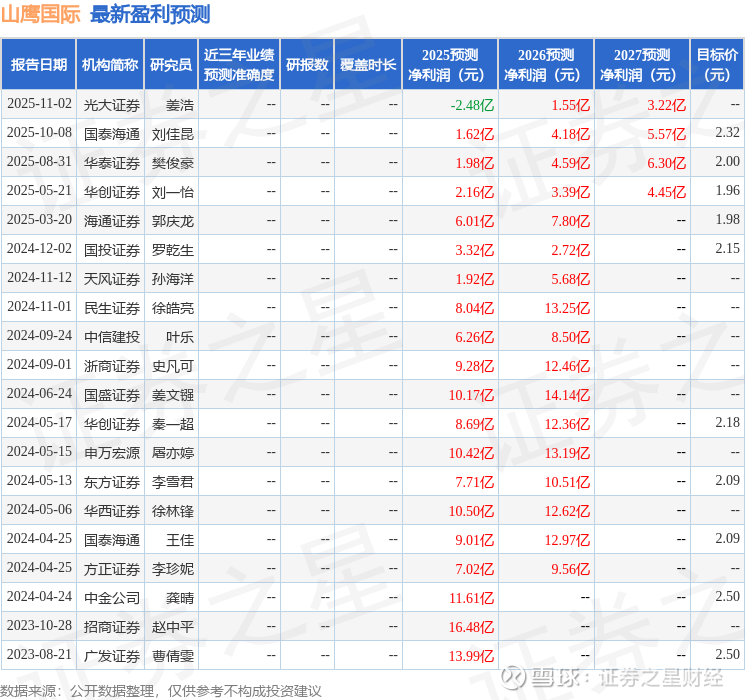745x700 pixels.
Task: Click the date 2025-10-08
Action: 39,133
